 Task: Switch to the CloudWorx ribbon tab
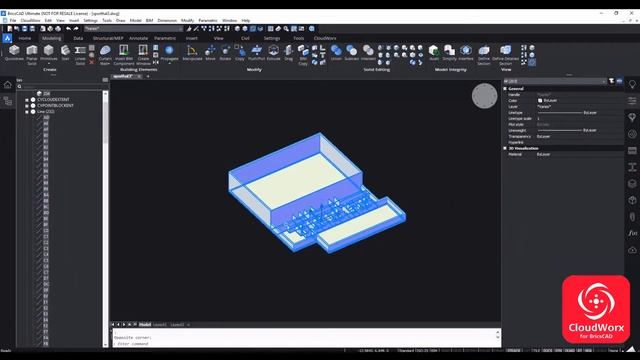[x=325, y=38]
